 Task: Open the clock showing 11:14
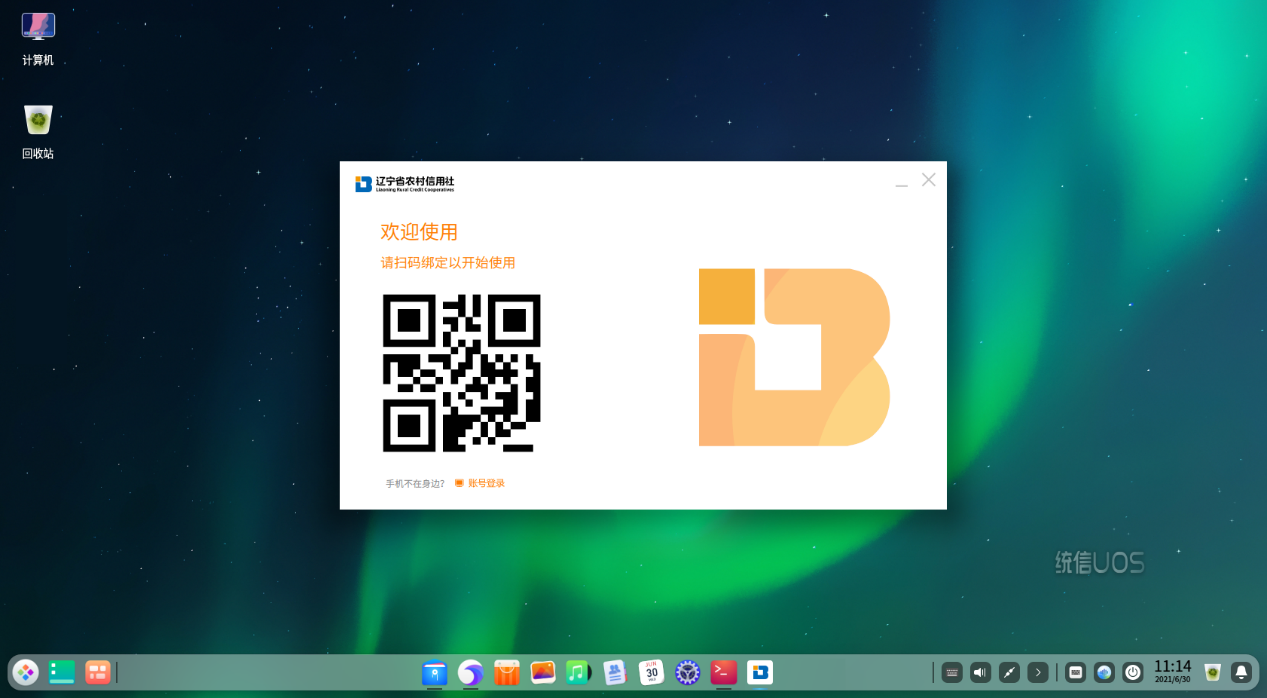(x=1173, y=671)
